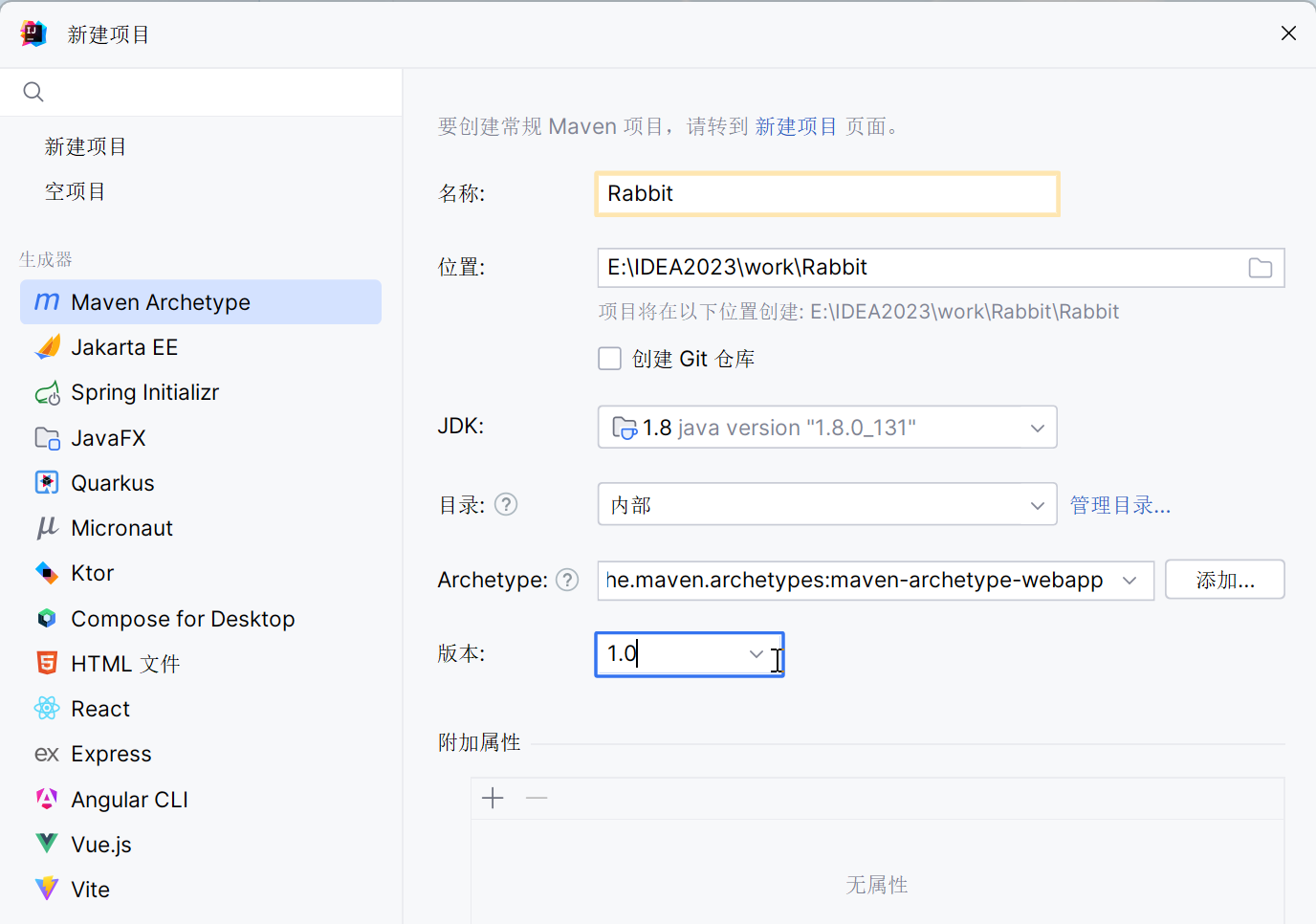Choose the Maven Archetype generator
Screen dimensions: 1316x924
pos(201,302)
